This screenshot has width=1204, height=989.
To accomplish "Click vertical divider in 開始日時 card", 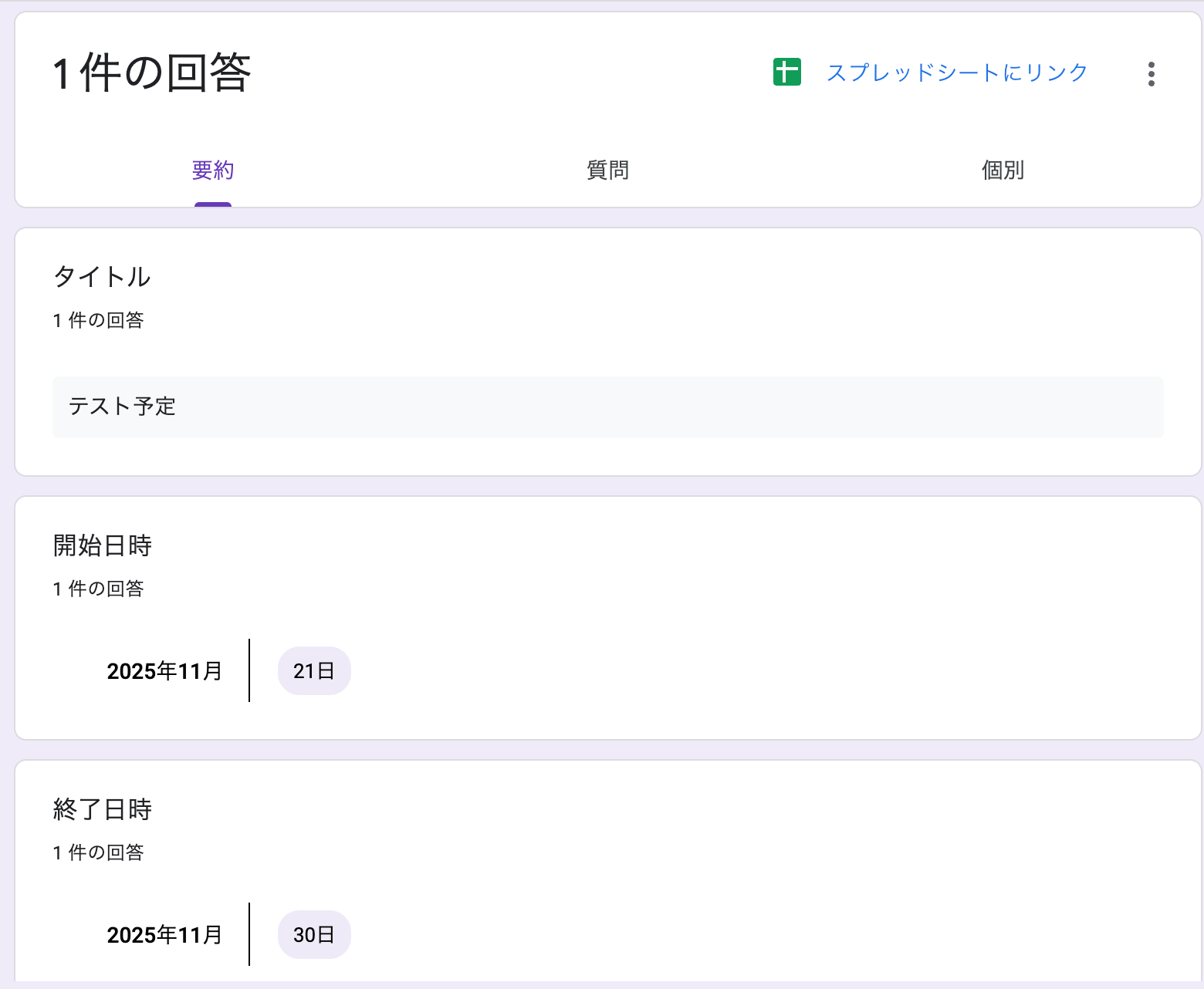I will pyautogui.click(x=249, y=670).
